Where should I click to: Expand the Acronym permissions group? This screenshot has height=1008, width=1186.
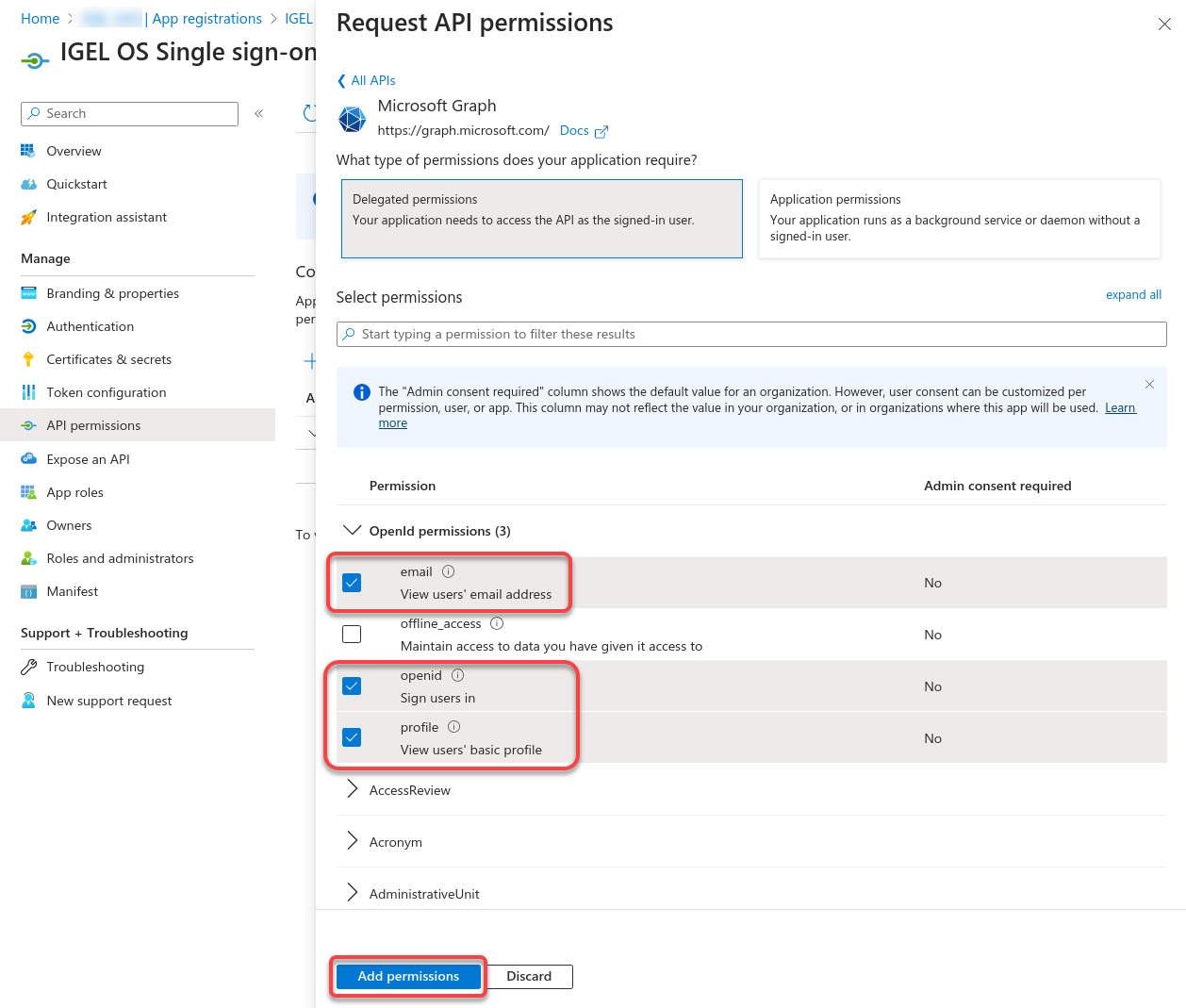pos(353,841)
